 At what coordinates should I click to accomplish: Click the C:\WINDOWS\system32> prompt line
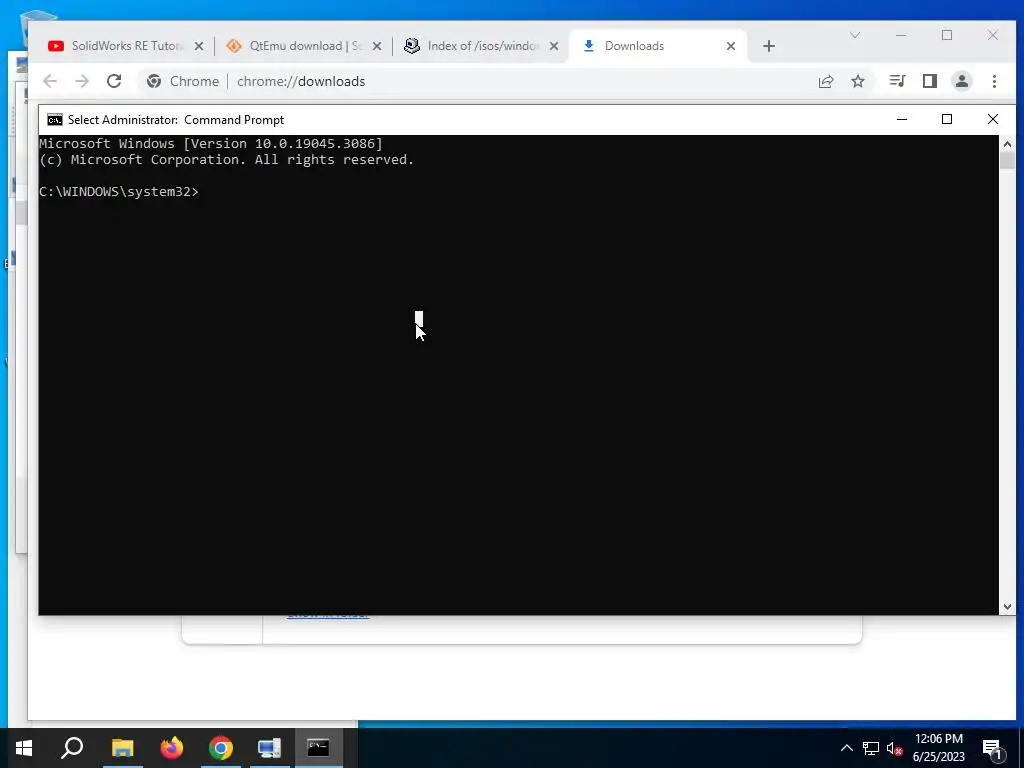[119, 191]
